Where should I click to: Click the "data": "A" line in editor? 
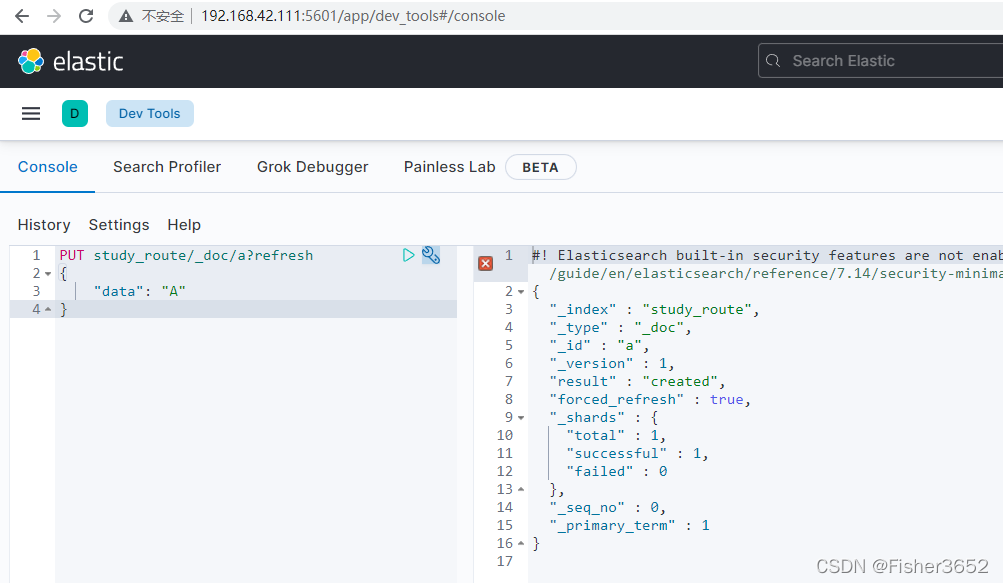click(x=139, y=291)
